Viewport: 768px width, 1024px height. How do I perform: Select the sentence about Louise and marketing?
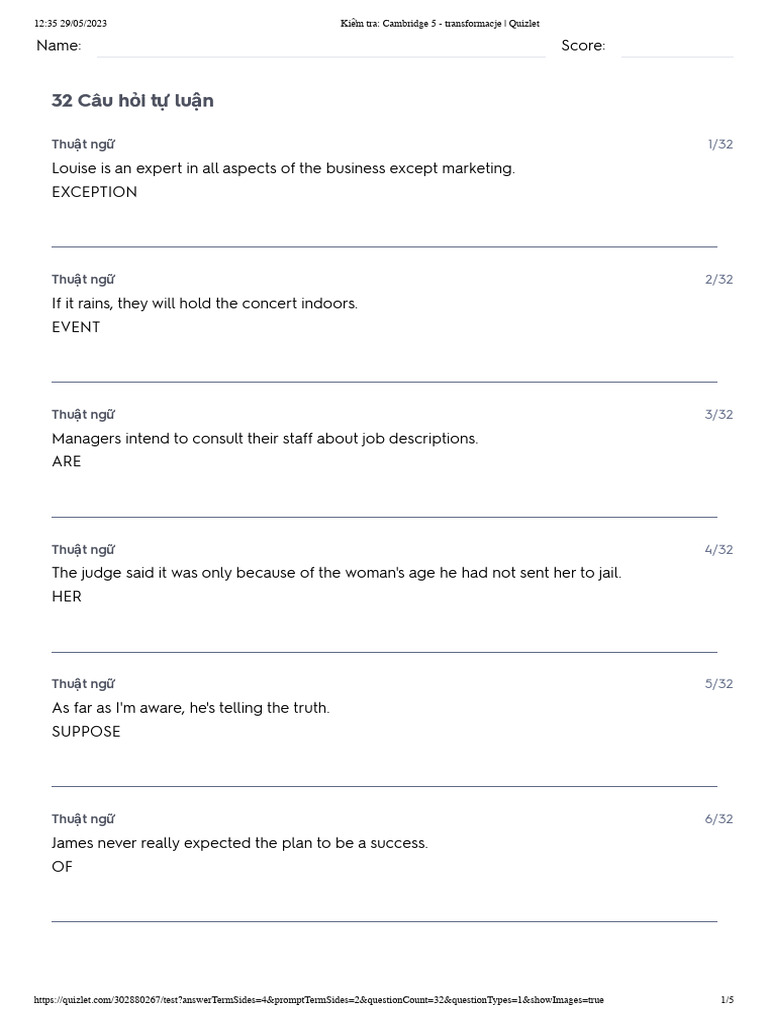point(283,168)
